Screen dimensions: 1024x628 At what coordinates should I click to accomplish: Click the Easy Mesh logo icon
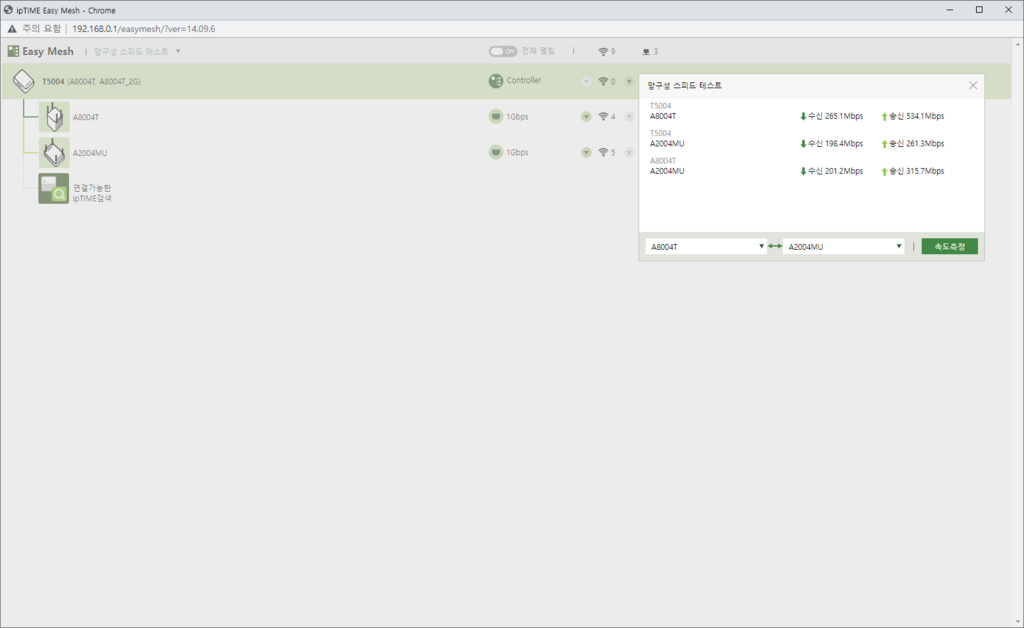[13, 51]
